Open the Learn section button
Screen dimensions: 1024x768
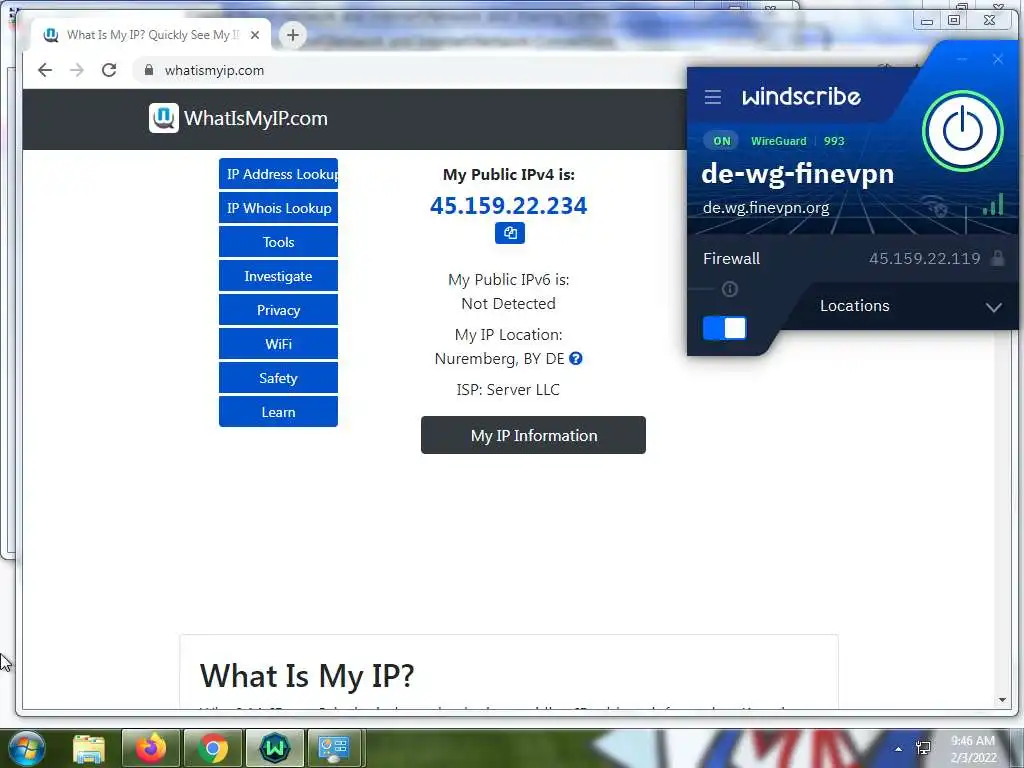pos(278,412)
